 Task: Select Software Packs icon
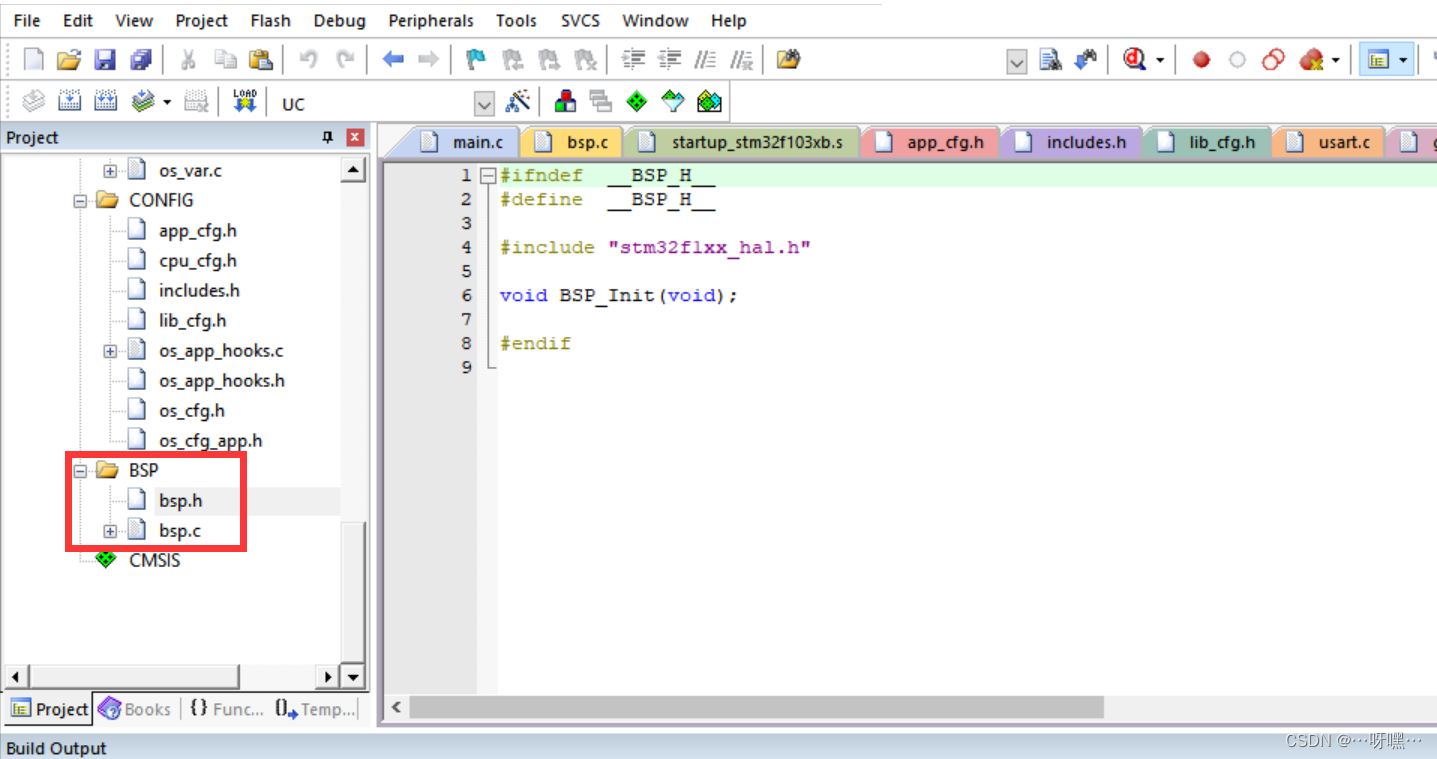[x=673, y=101]
